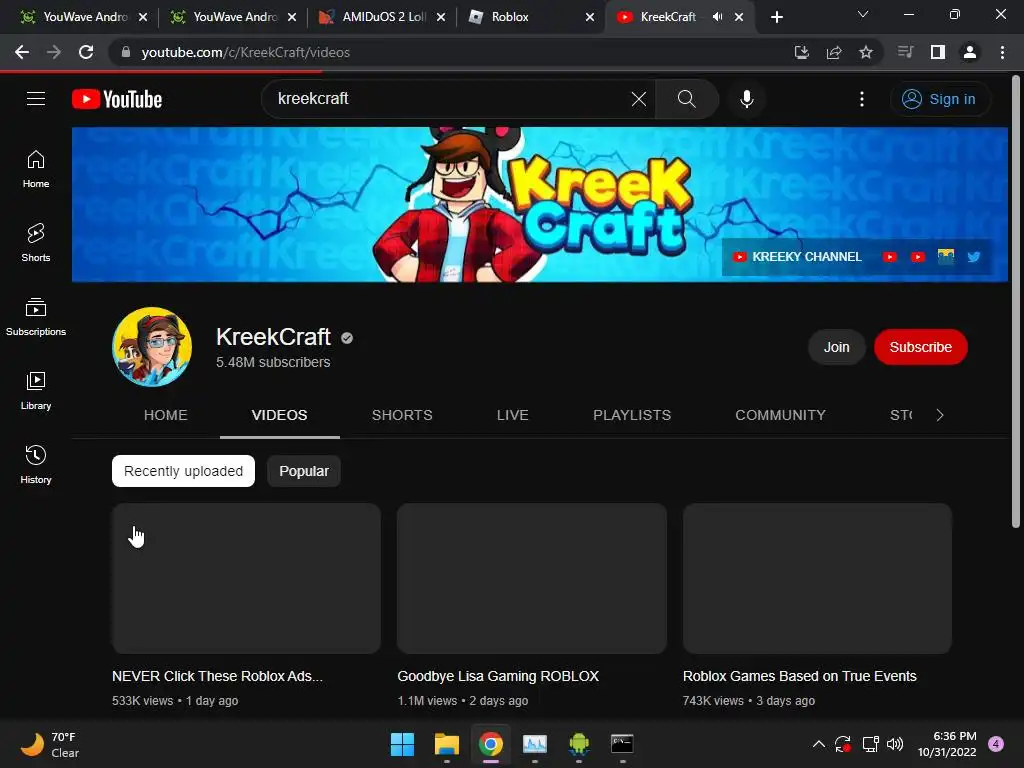Close the Roblox browser tab
1024x768 pixels.
tap(590, 17)
